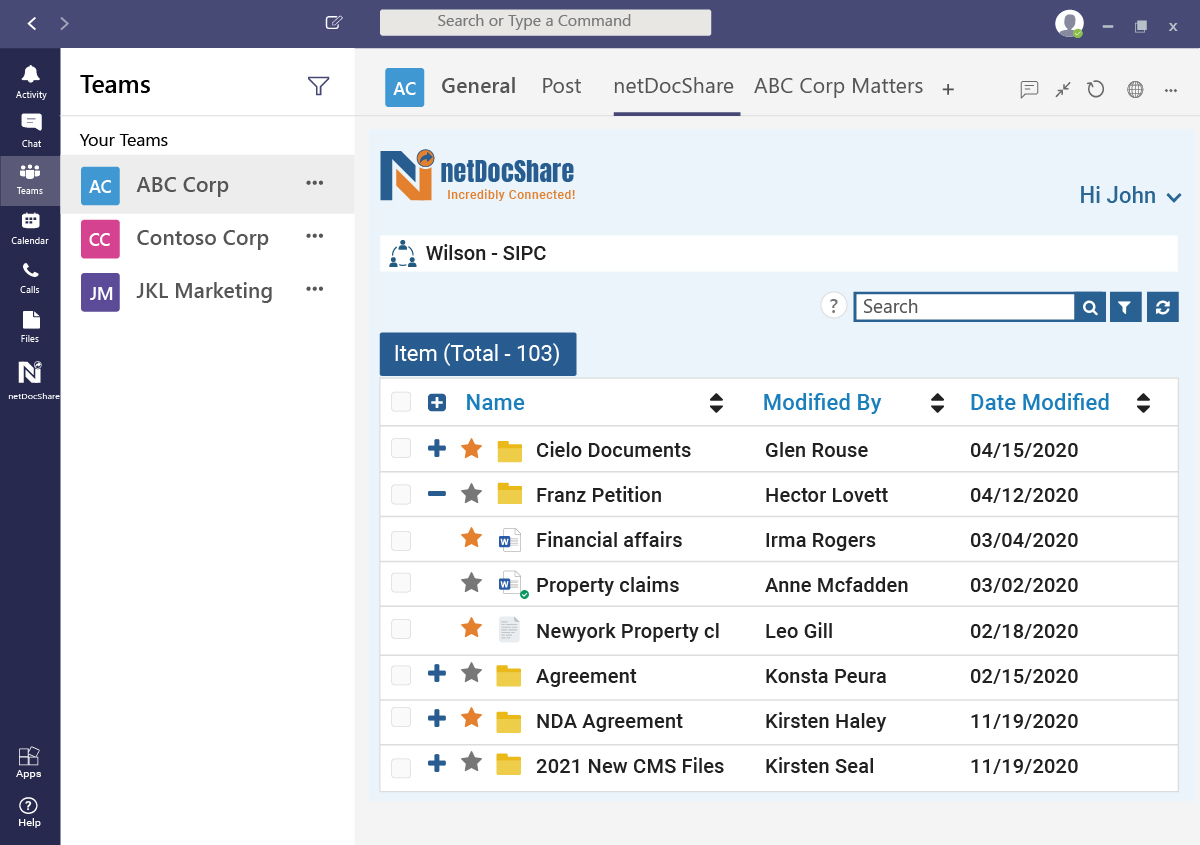The image size is (1200, 845).
Task: Sort by Date Modified column arrows
Action: click(x=1144, y=403)
